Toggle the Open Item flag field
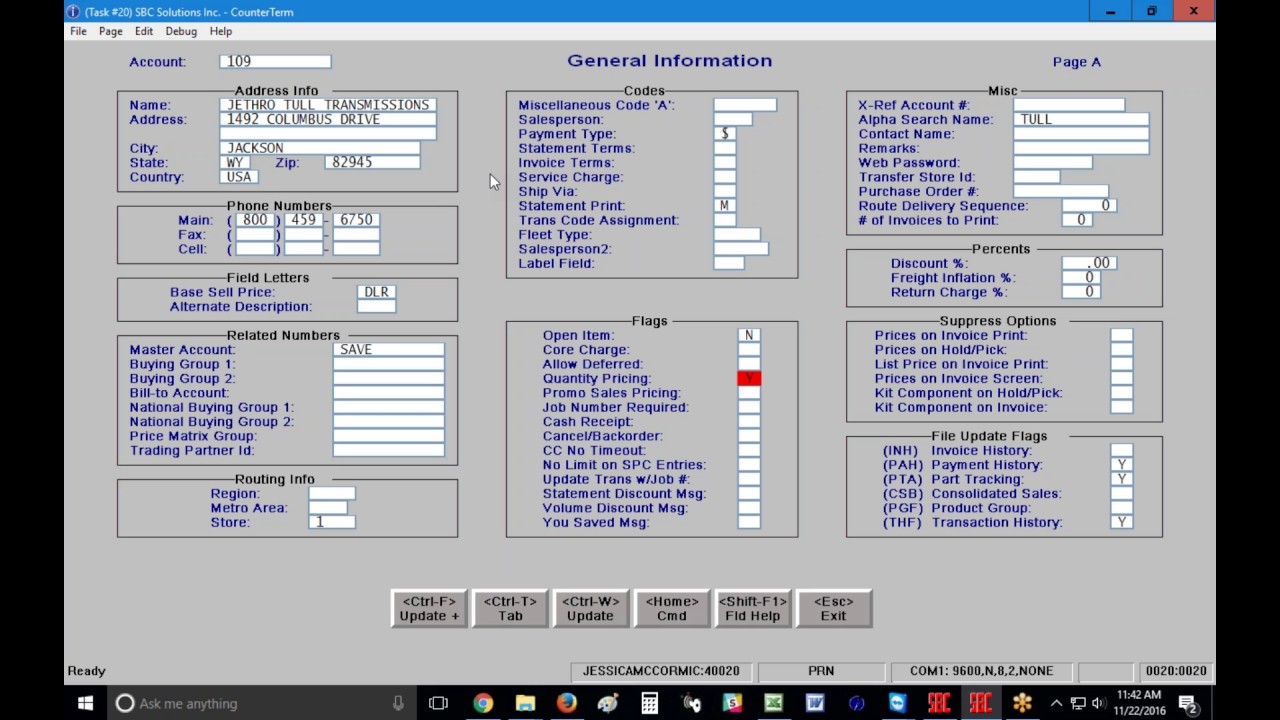This screenshot has height=720, width=1280. coord(749,335)
